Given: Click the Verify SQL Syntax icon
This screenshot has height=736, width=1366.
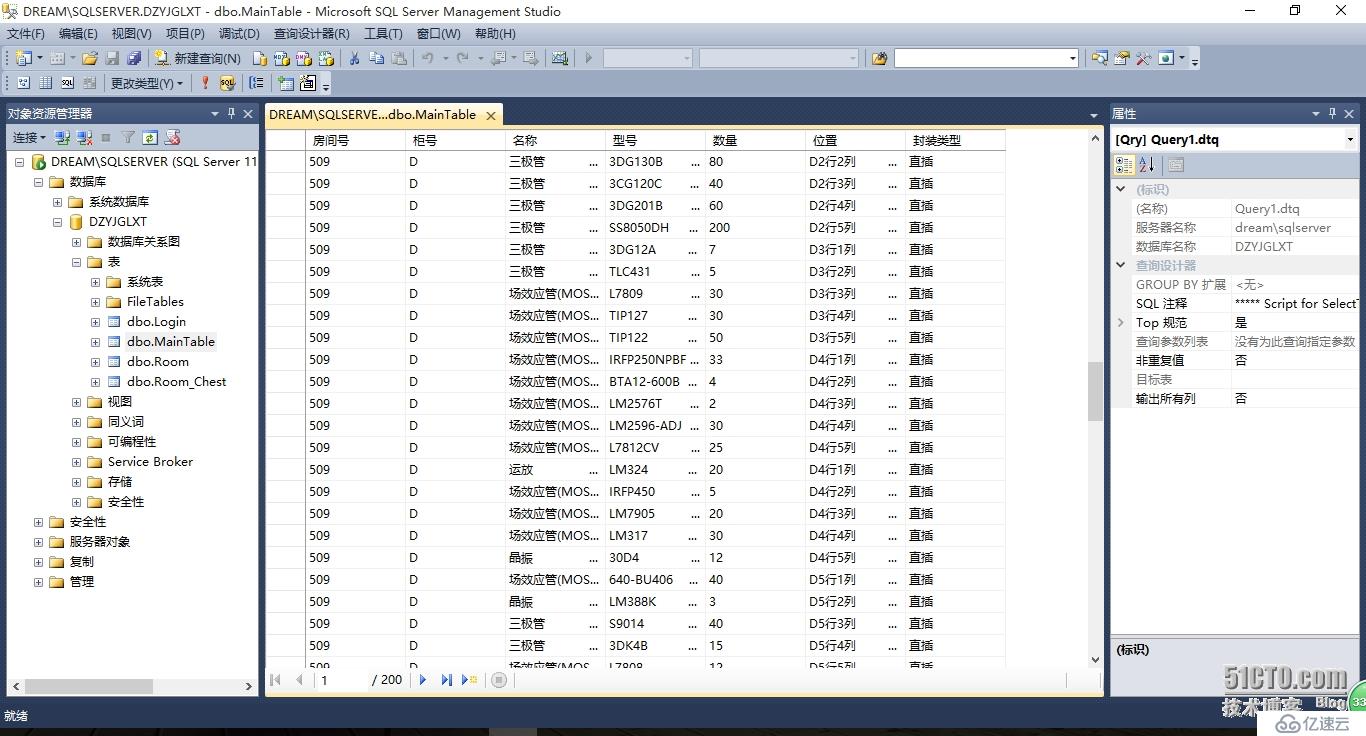Looking at the screenshot, I should (x=227, y=83).
